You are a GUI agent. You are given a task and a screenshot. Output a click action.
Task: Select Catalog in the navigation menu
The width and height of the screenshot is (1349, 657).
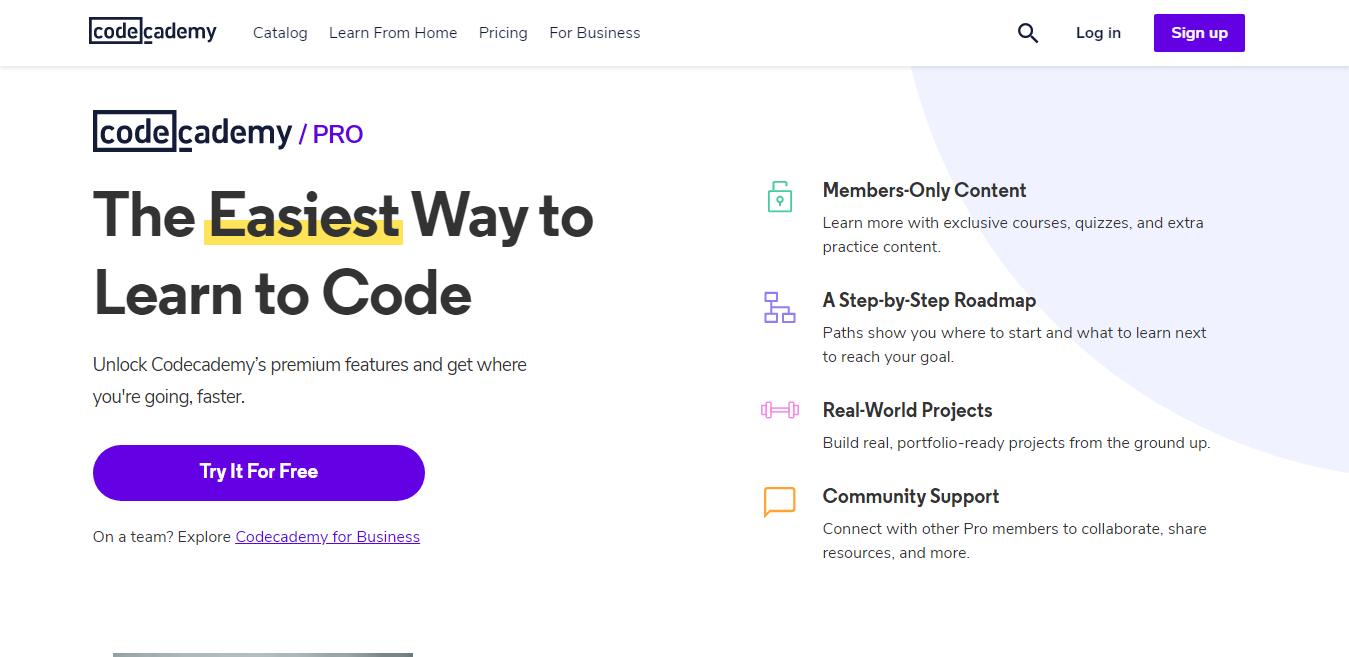[280, 32]
